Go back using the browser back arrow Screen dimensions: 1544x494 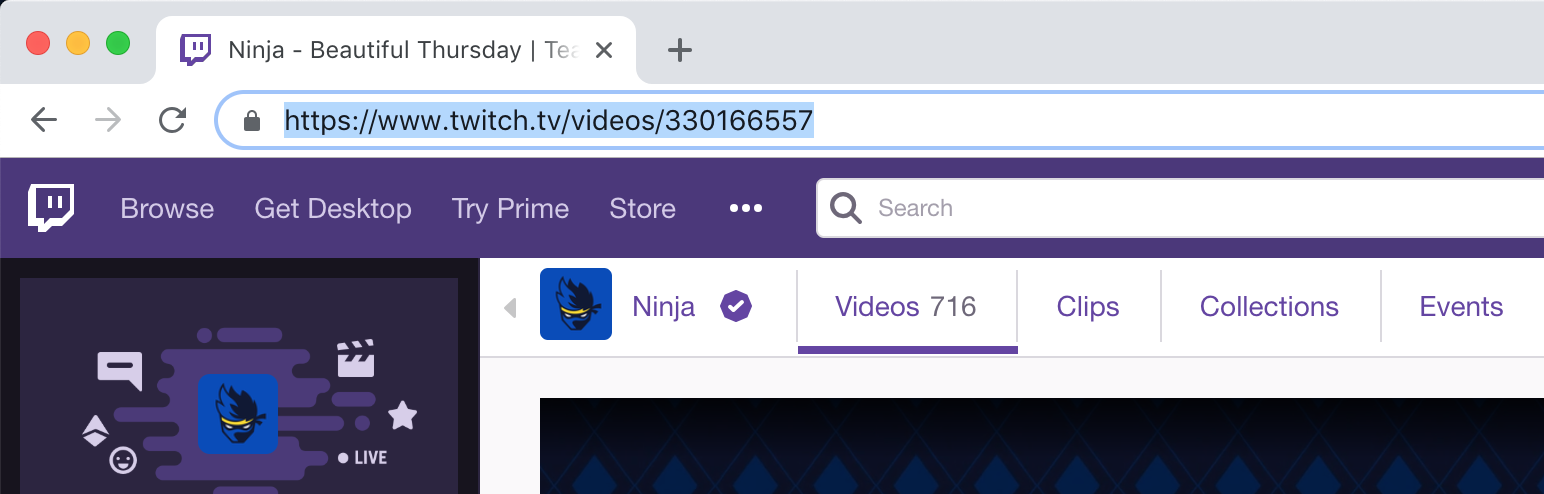point(44,121)
